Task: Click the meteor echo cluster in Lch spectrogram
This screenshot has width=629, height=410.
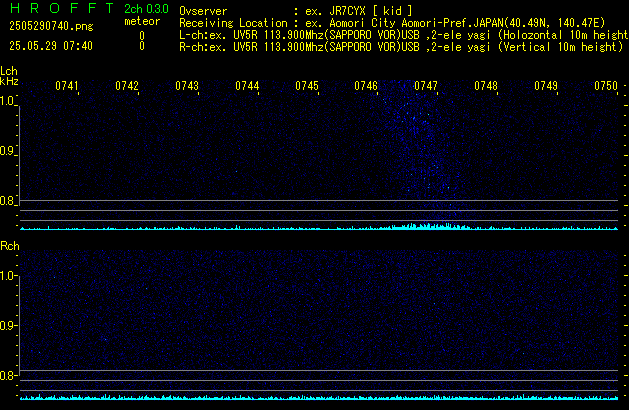Action: pyautogui.click(x=421, y=148)
